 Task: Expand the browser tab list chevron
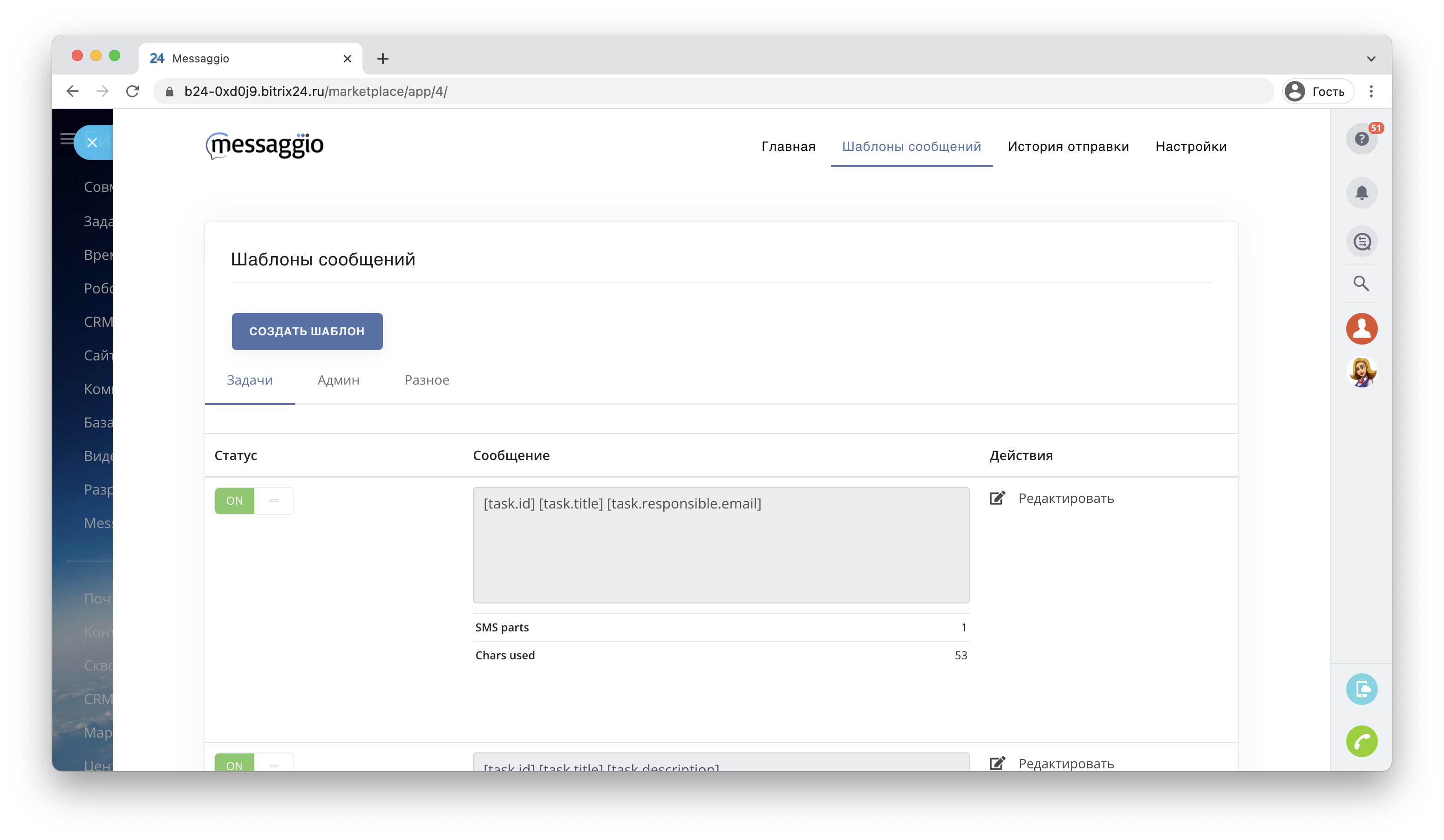point(1371,59)
